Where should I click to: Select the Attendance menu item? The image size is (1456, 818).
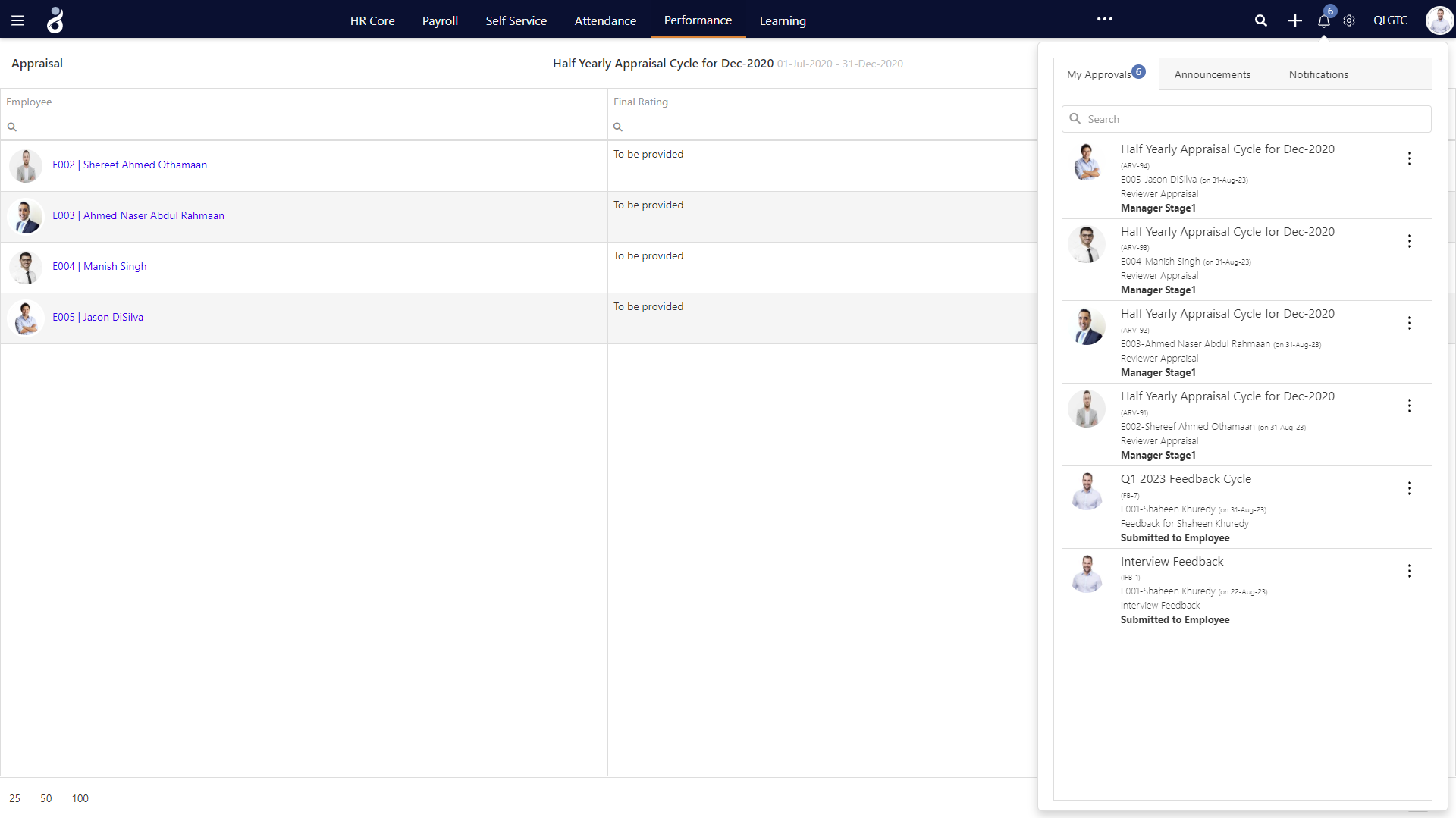605,20
